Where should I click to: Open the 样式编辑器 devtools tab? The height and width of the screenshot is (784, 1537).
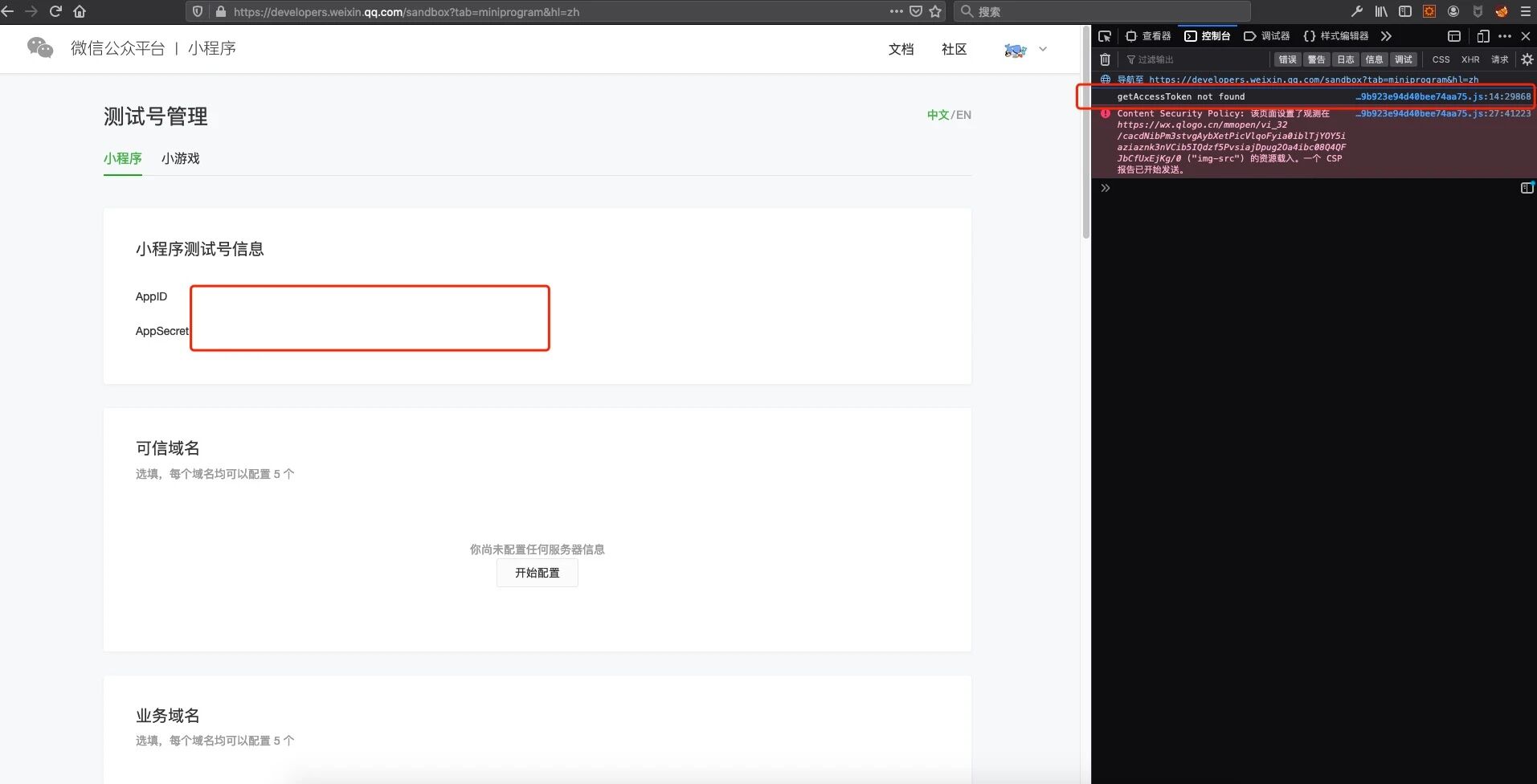1336,36
